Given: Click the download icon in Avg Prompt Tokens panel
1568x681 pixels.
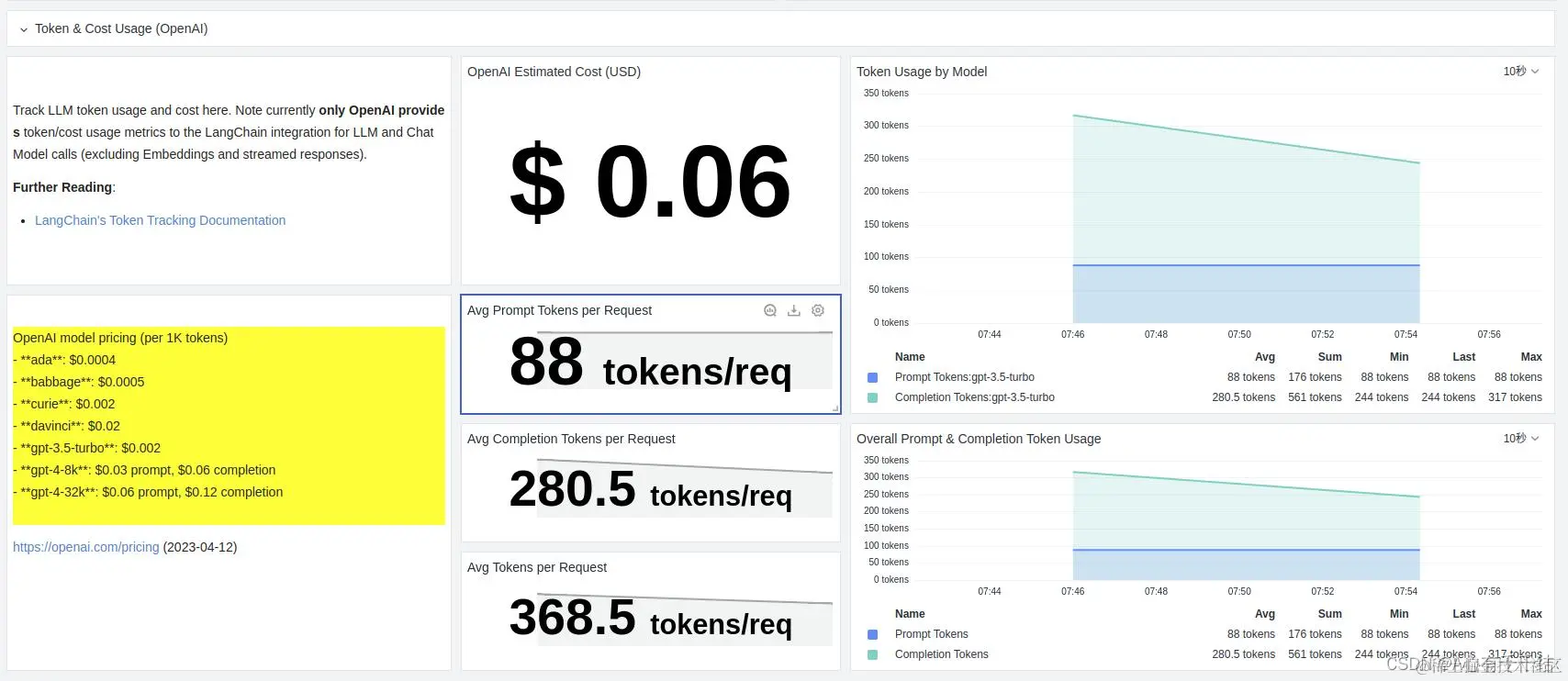Looking at the screenshot, I should coord(794,311).
